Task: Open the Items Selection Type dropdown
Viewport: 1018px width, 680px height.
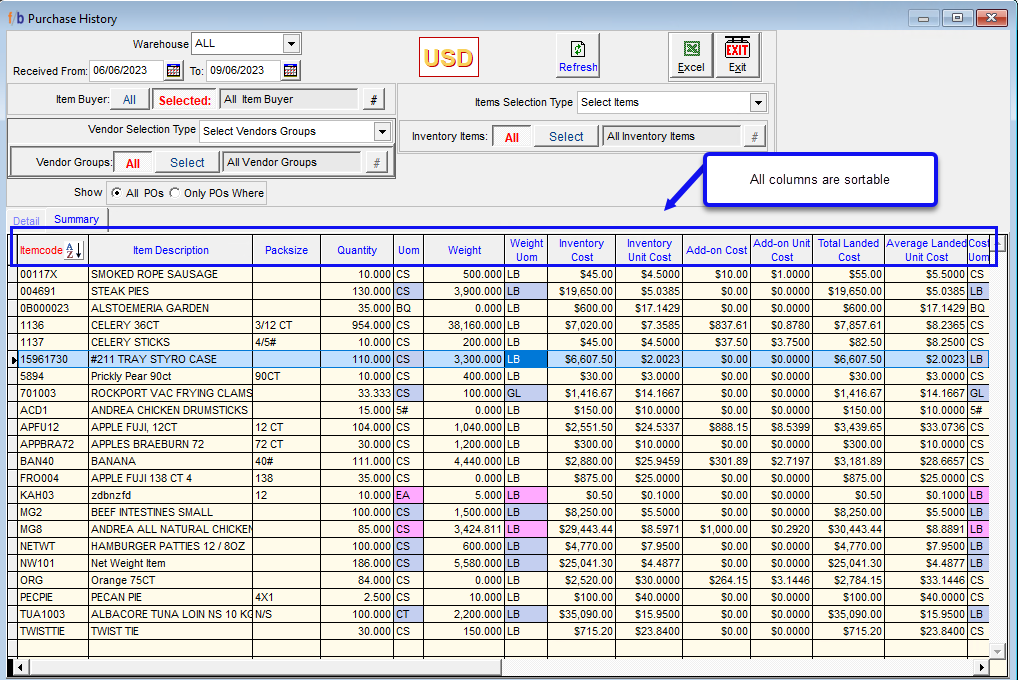Action: [x=758, y=102]
